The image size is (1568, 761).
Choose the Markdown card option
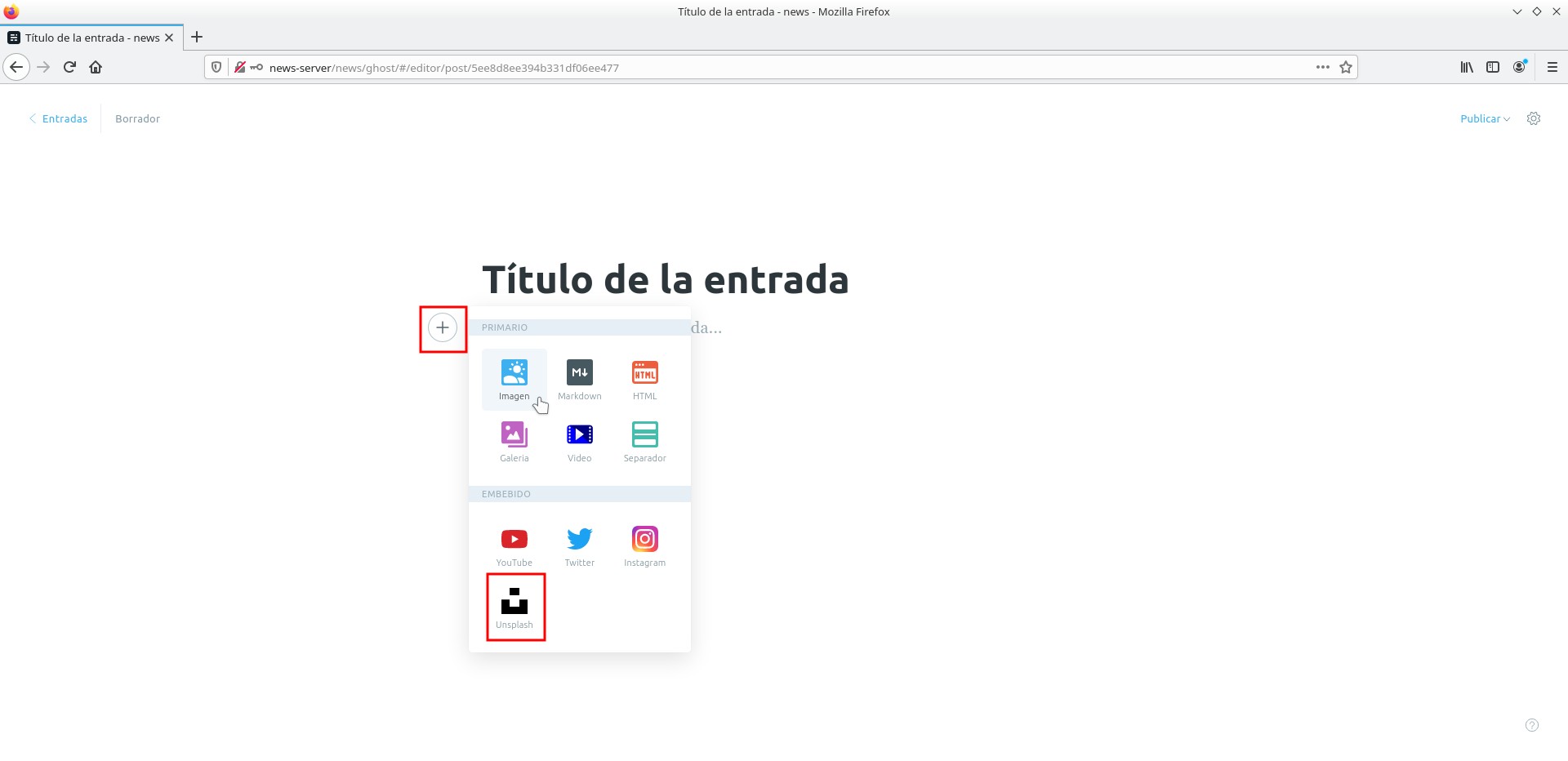(x=579, y=379)
